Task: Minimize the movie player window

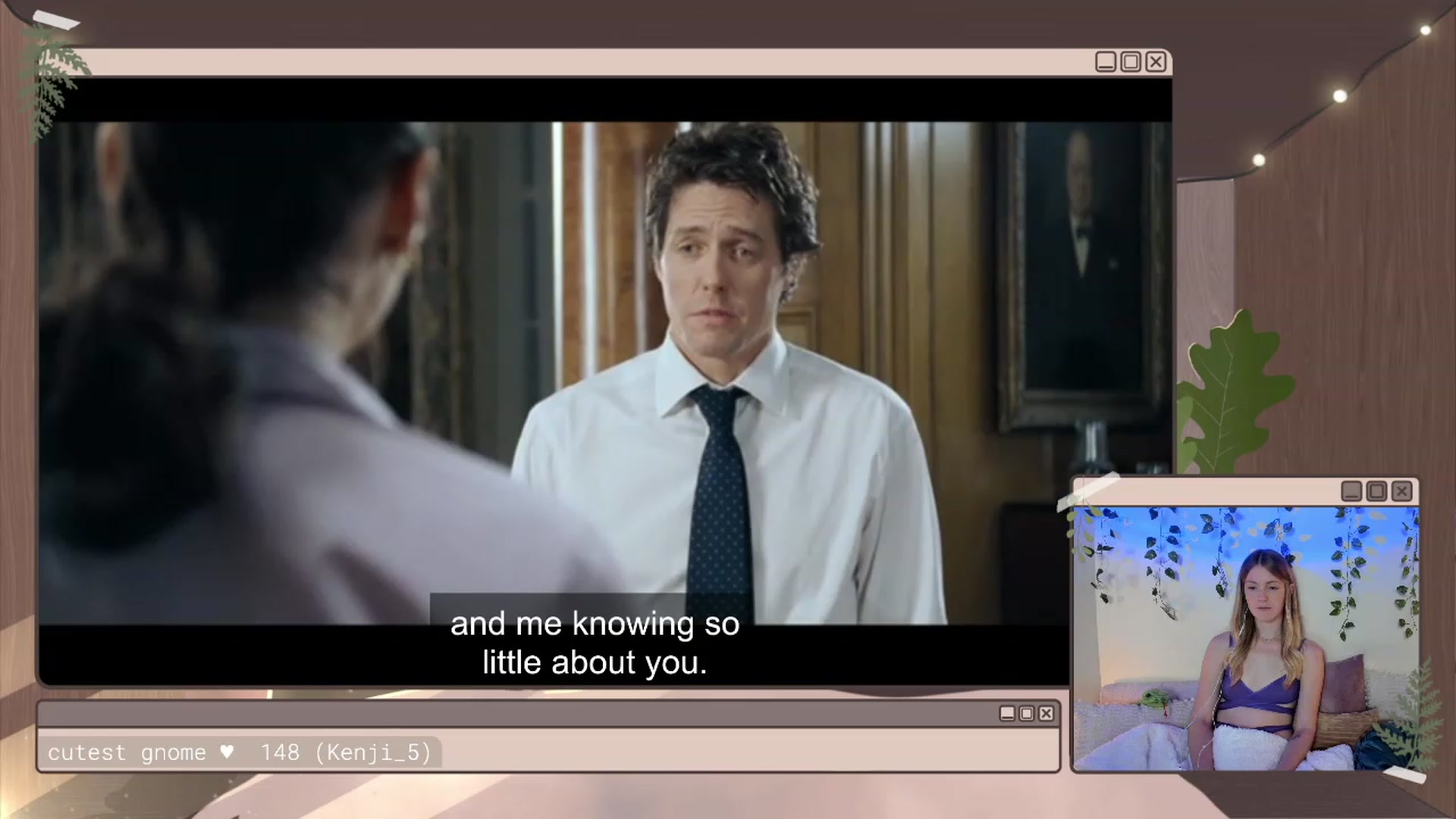Action: (1106, 61)
